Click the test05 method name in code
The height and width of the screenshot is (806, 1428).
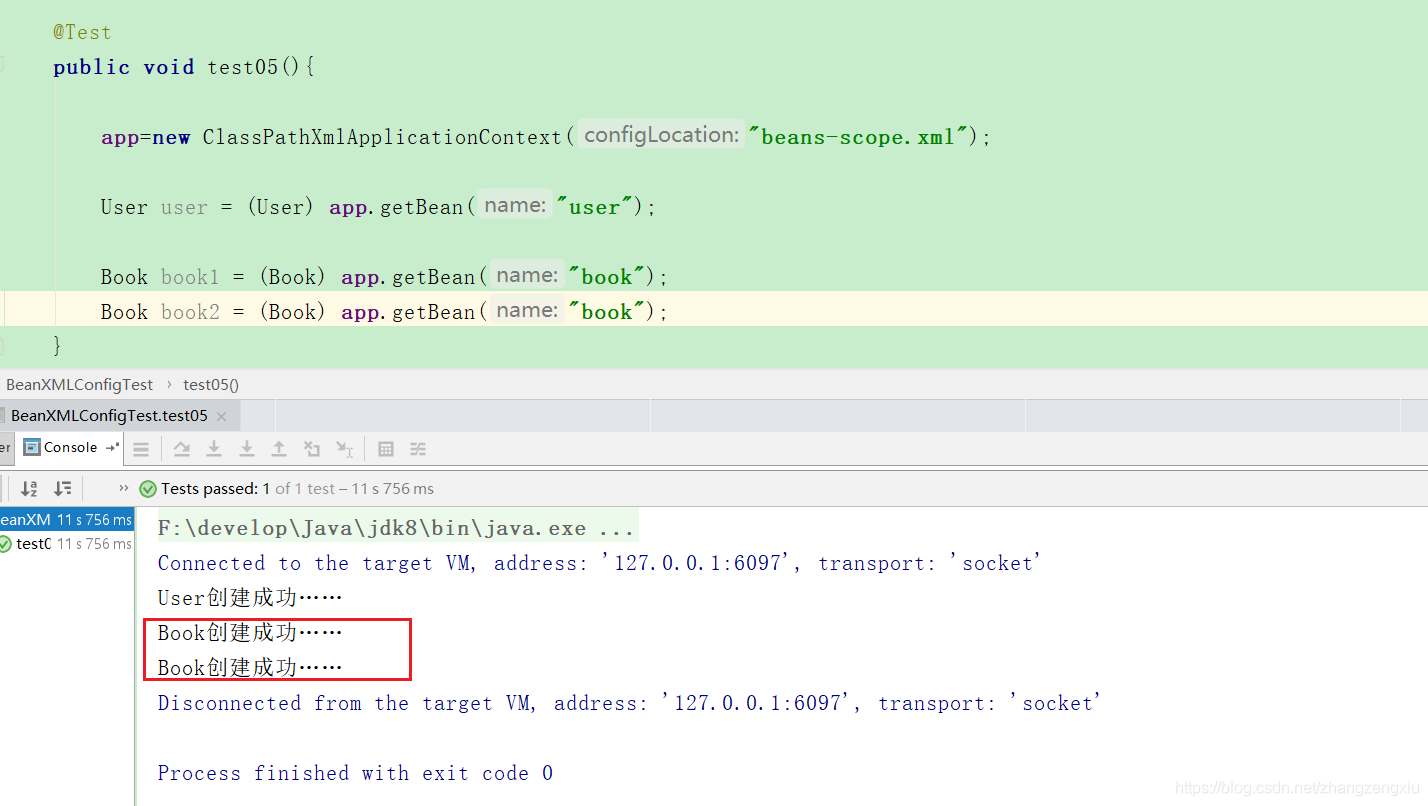tap(242, 67)
